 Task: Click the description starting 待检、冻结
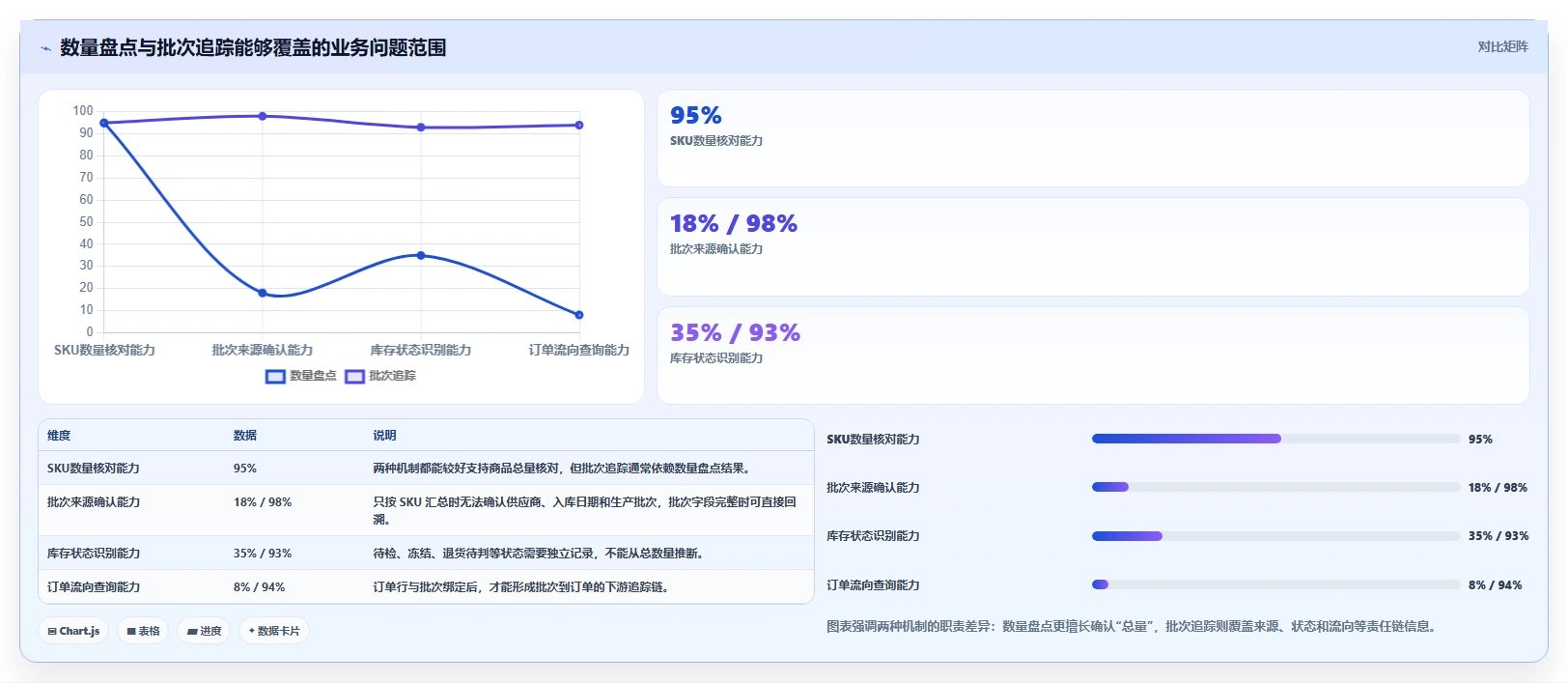[x=539, y=554]
